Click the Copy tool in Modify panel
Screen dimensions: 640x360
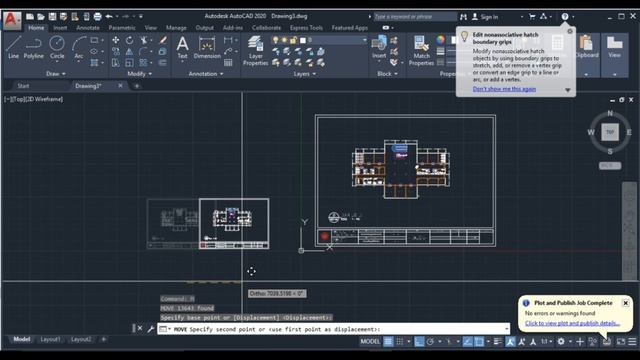click(x=116, y=51)
